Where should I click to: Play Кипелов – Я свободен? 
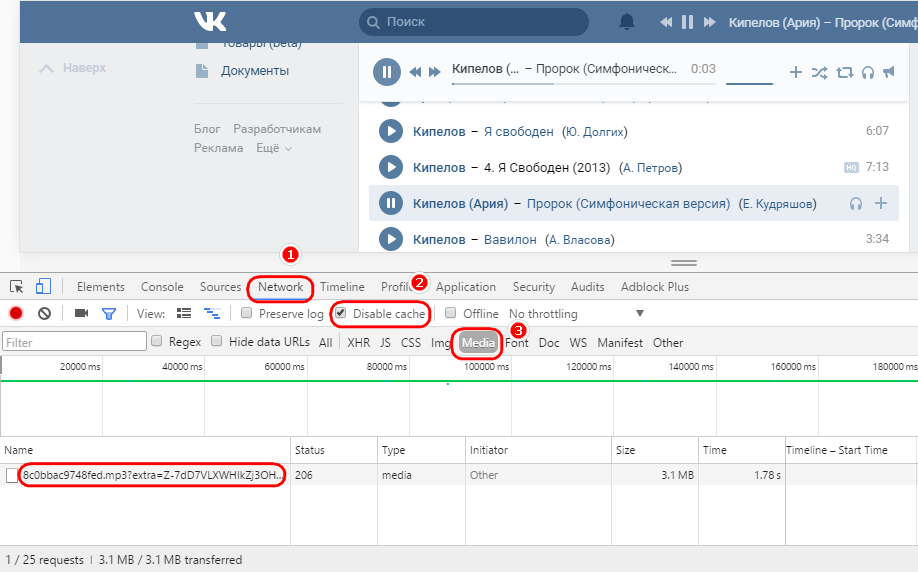pyautogui.click(x=391, y=131)
